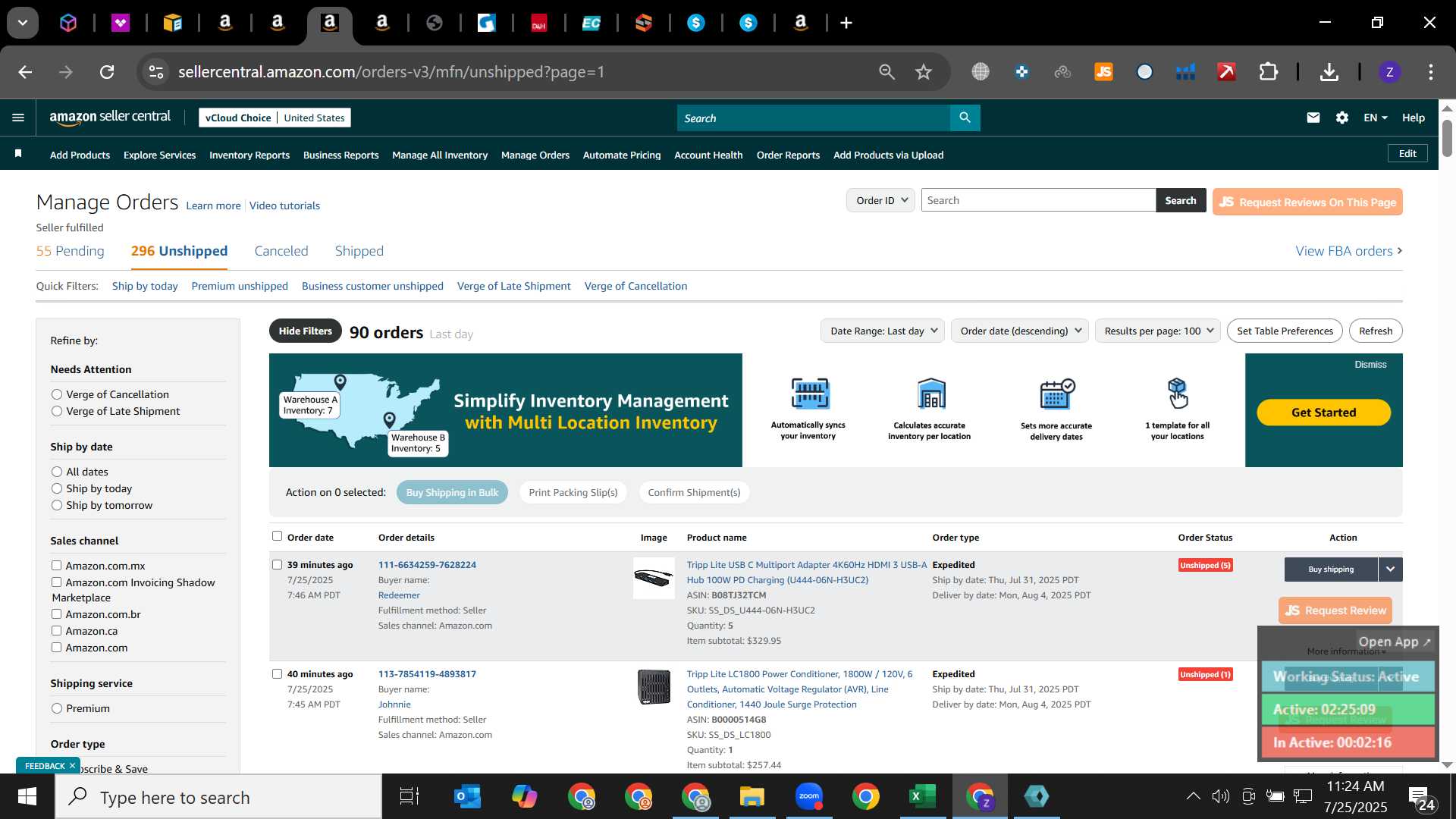Open Account Health menu item

(x=708, y=155)
